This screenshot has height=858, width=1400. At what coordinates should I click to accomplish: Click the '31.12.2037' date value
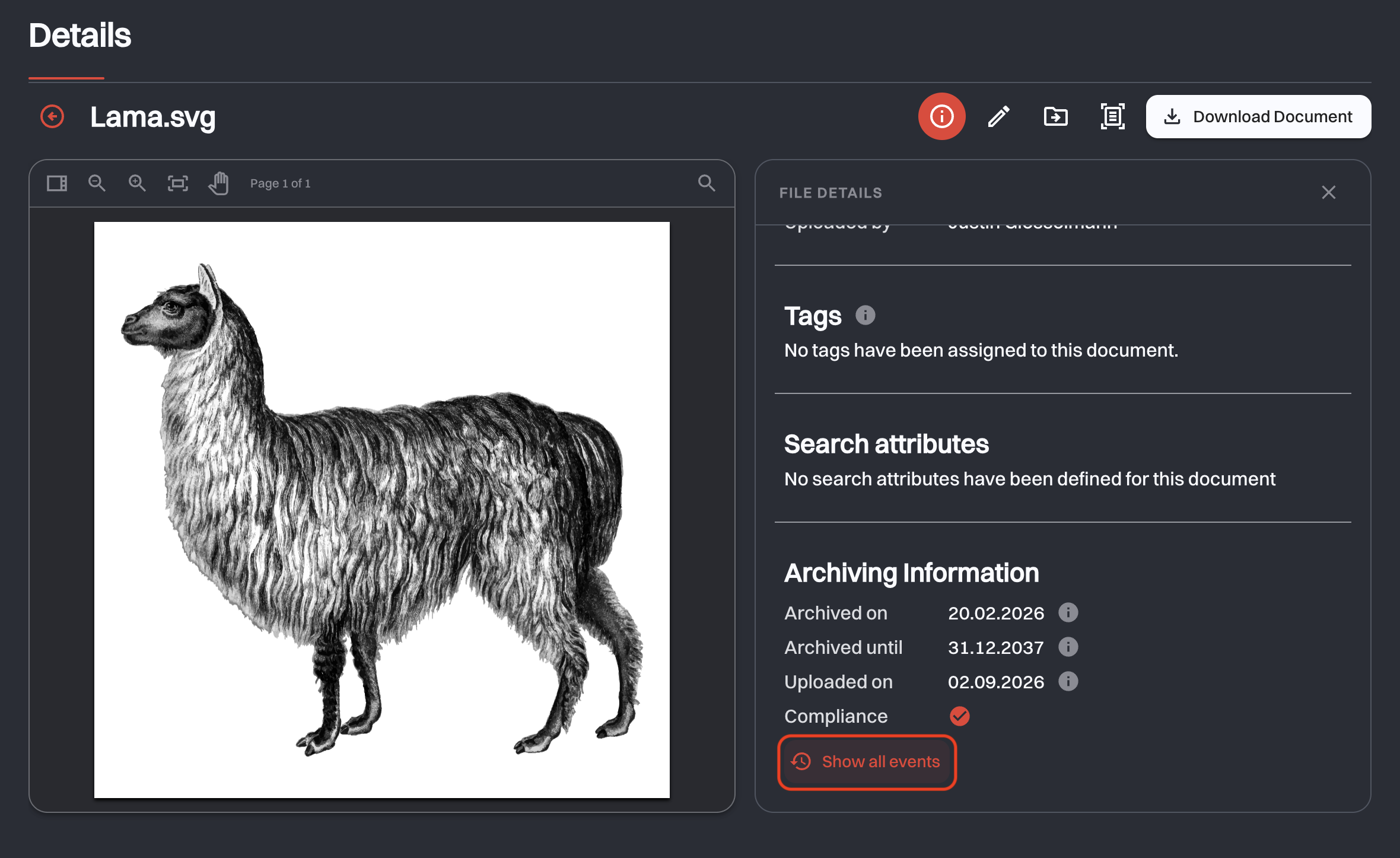995,647
